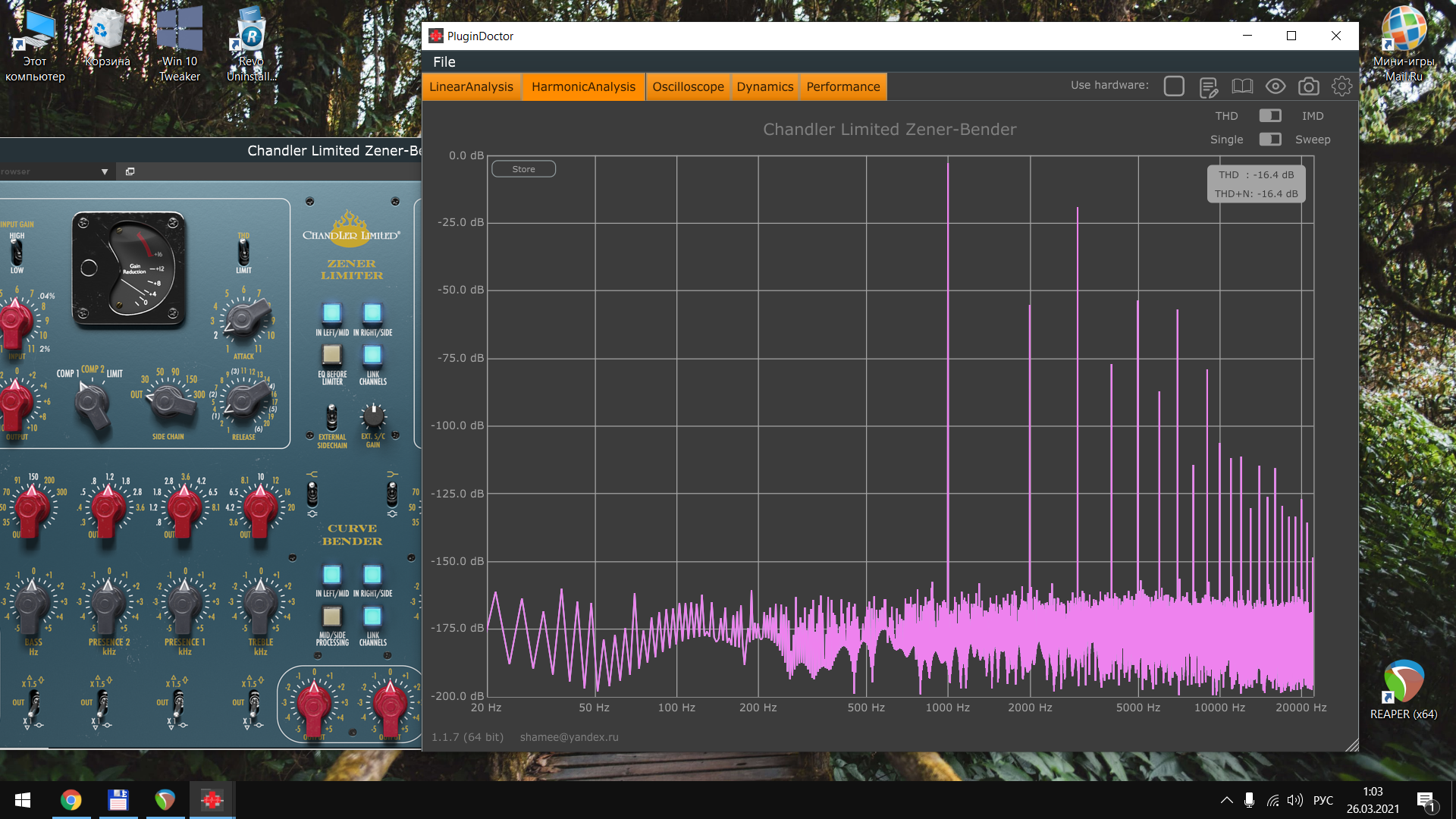Click the Presence 2 gain gray knob
This screenshot has width=1456, height=819.
[108, 607]
